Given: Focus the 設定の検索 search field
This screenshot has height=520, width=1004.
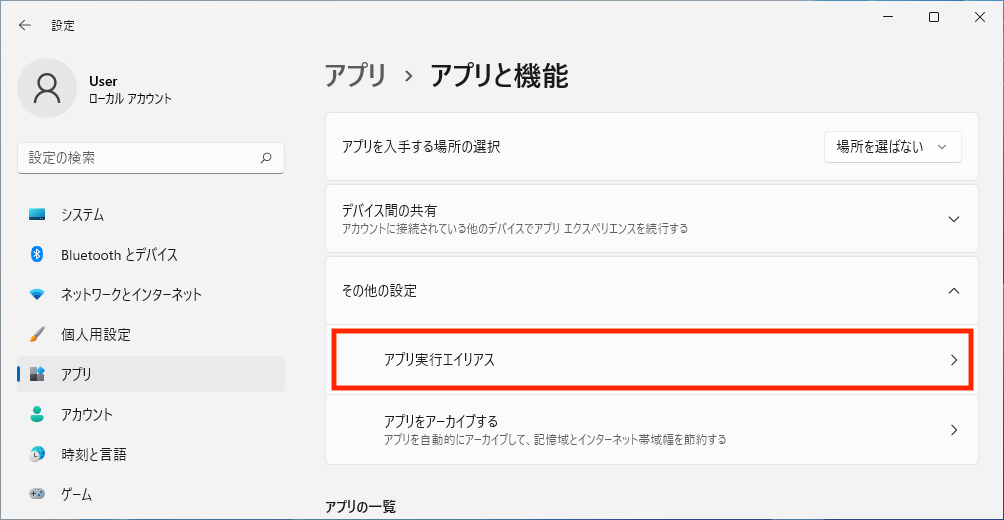Looking at the screenshot, I should click(x=140, y=158).
